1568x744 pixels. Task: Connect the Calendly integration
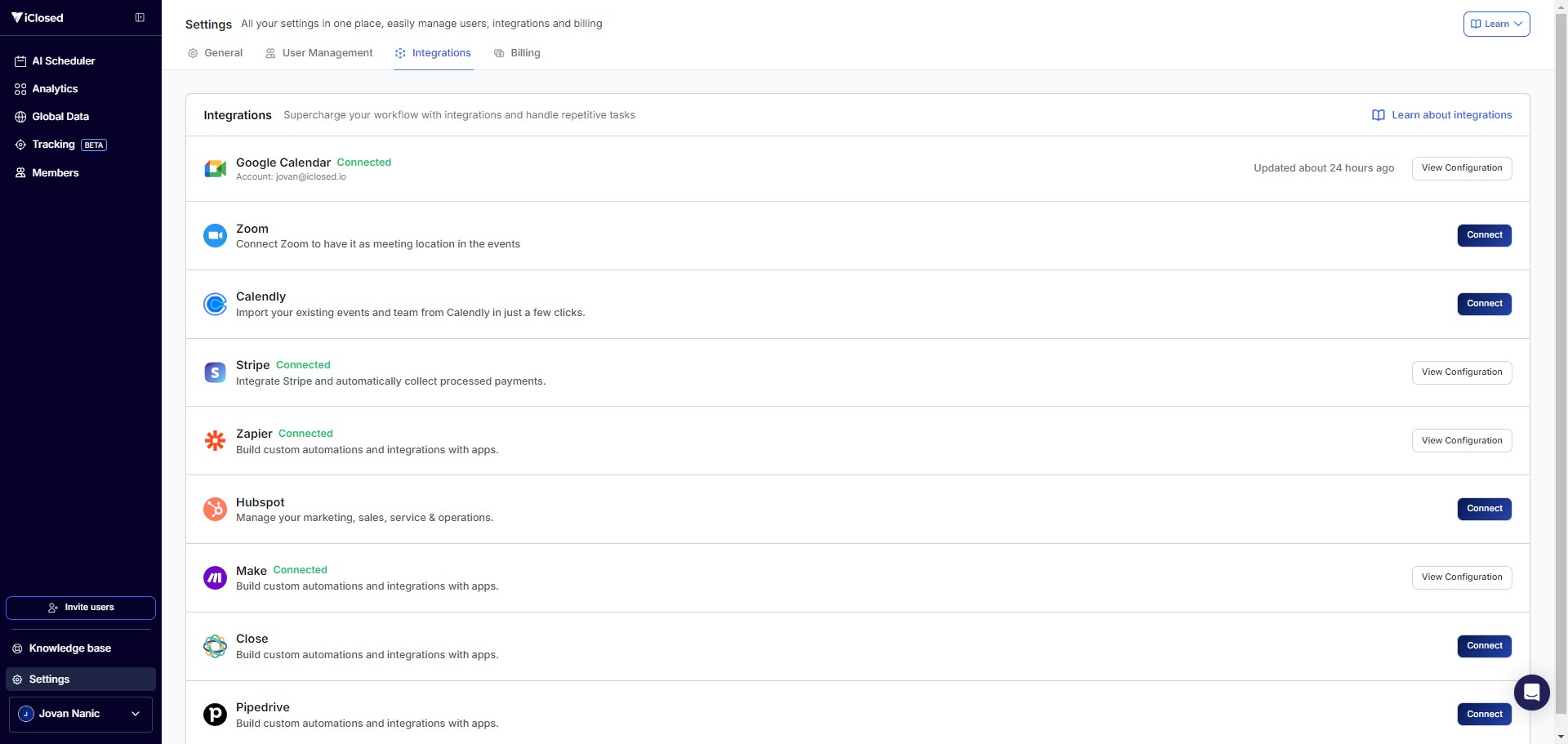coord(1485,304)
